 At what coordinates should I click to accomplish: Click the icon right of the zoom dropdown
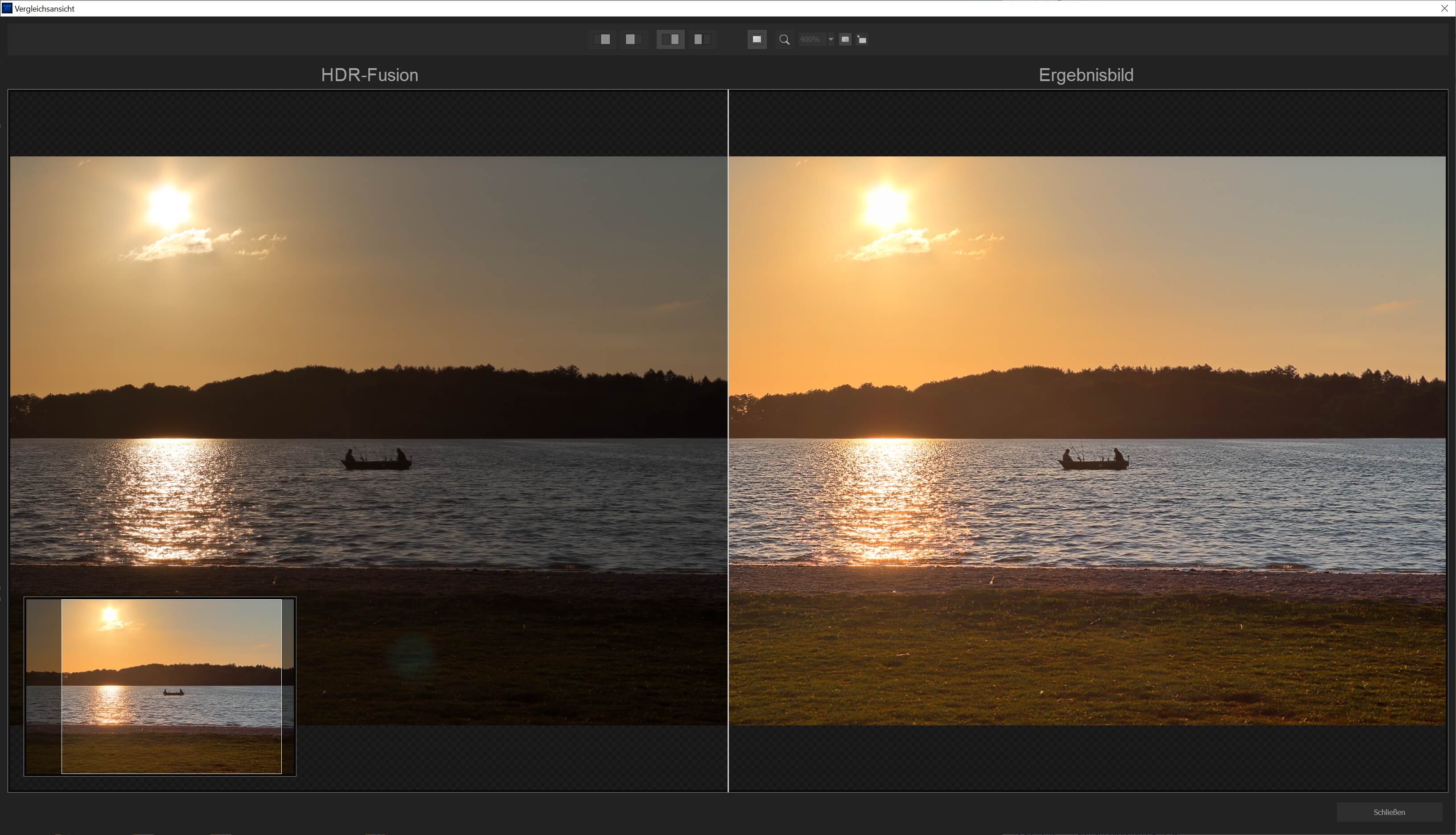coord(845,39)
